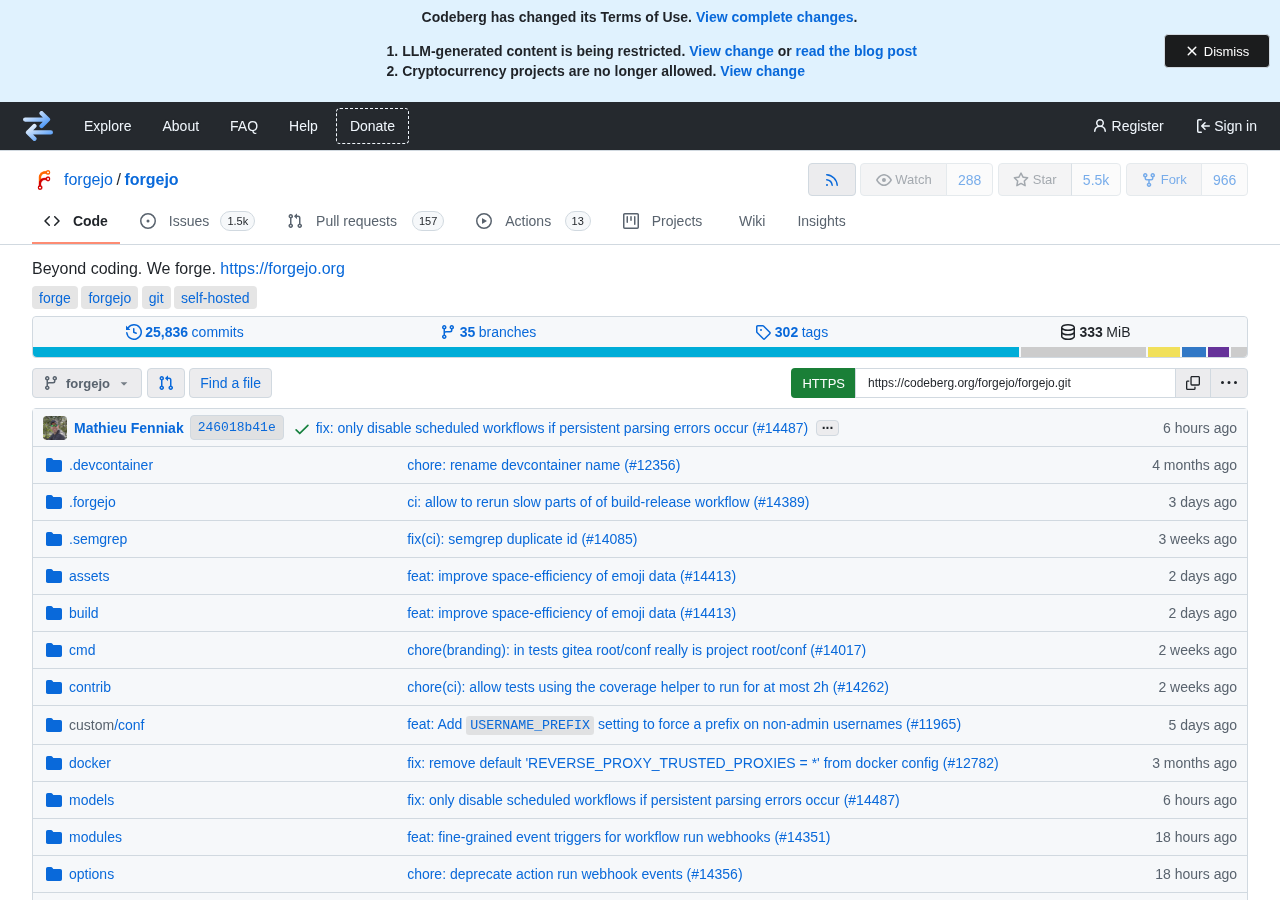1280x900 pixels.
Task: Click the Find a file button
Action: tap(230, 383)
